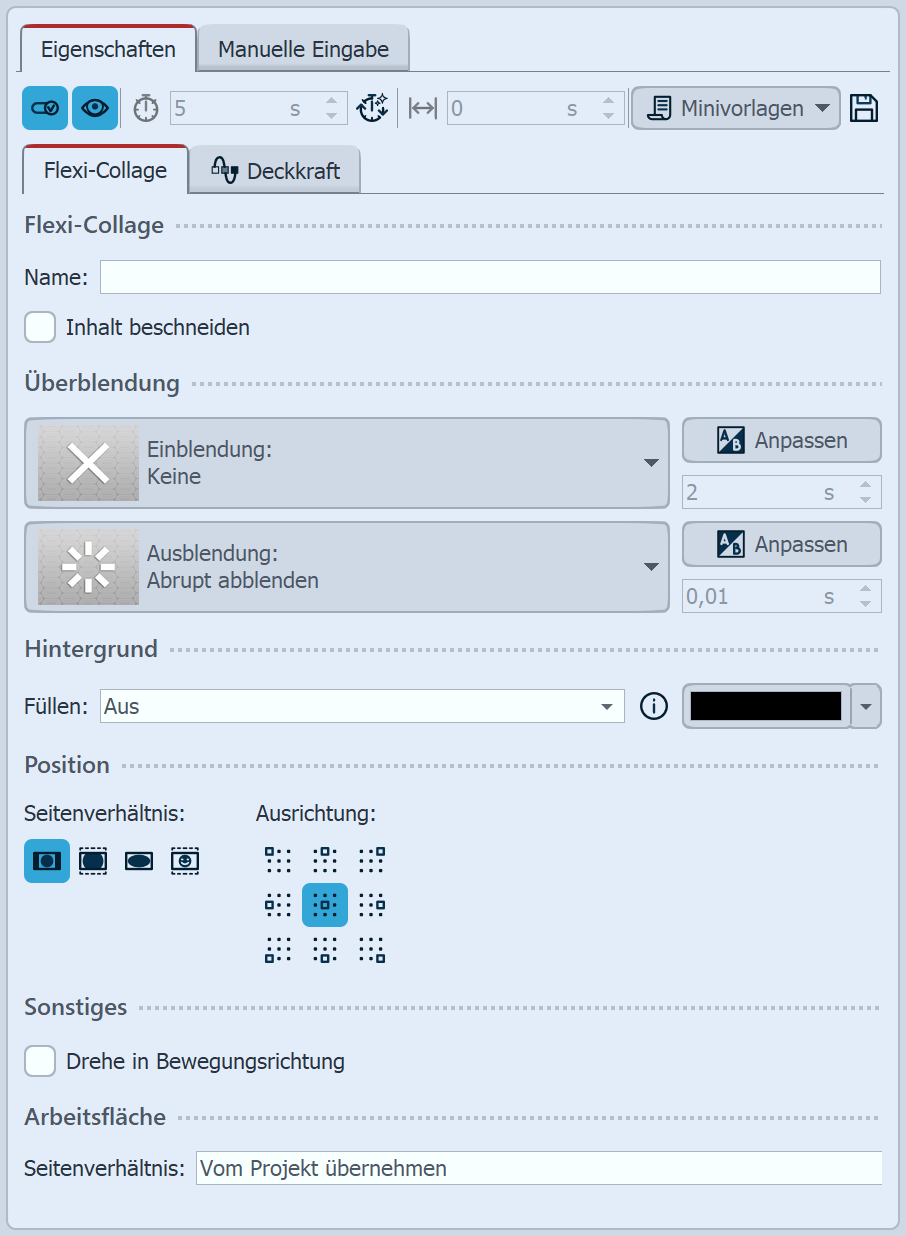Select bottom-right alignment grid icon
The width and height of the screenshot is (906, 1236).
pos(371,950)
